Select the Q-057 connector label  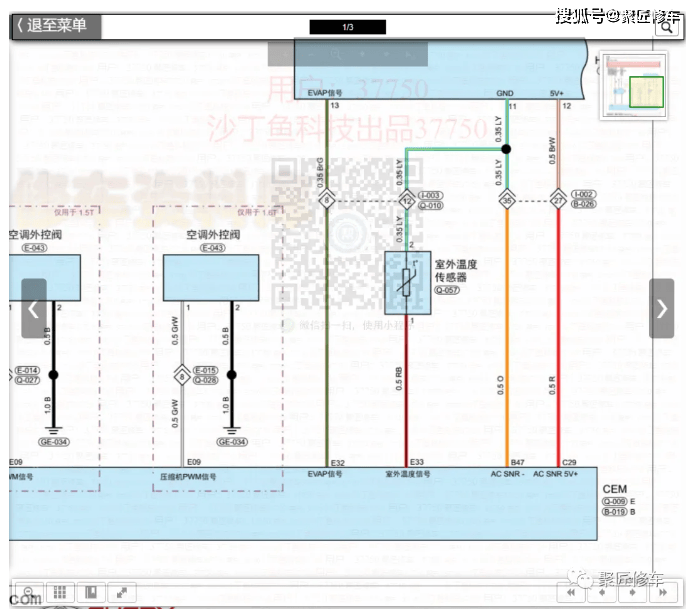tap(446, 290)
